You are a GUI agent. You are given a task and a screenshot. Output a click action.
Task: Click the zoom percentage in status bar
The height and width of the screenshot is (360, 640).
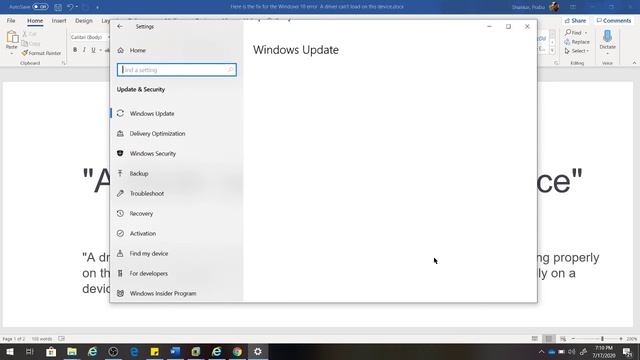click(x=632, y=339)
